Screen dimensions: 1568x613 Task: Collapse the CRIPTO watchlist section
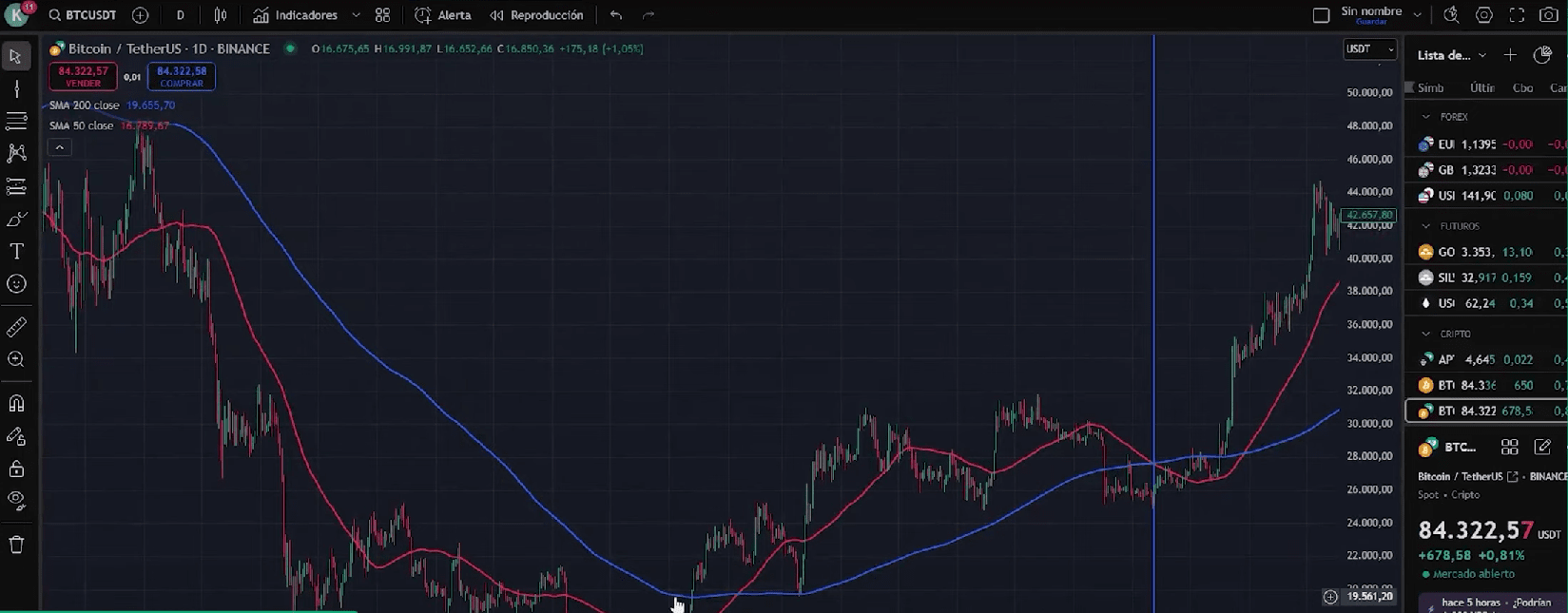(x=1425, y=334)
